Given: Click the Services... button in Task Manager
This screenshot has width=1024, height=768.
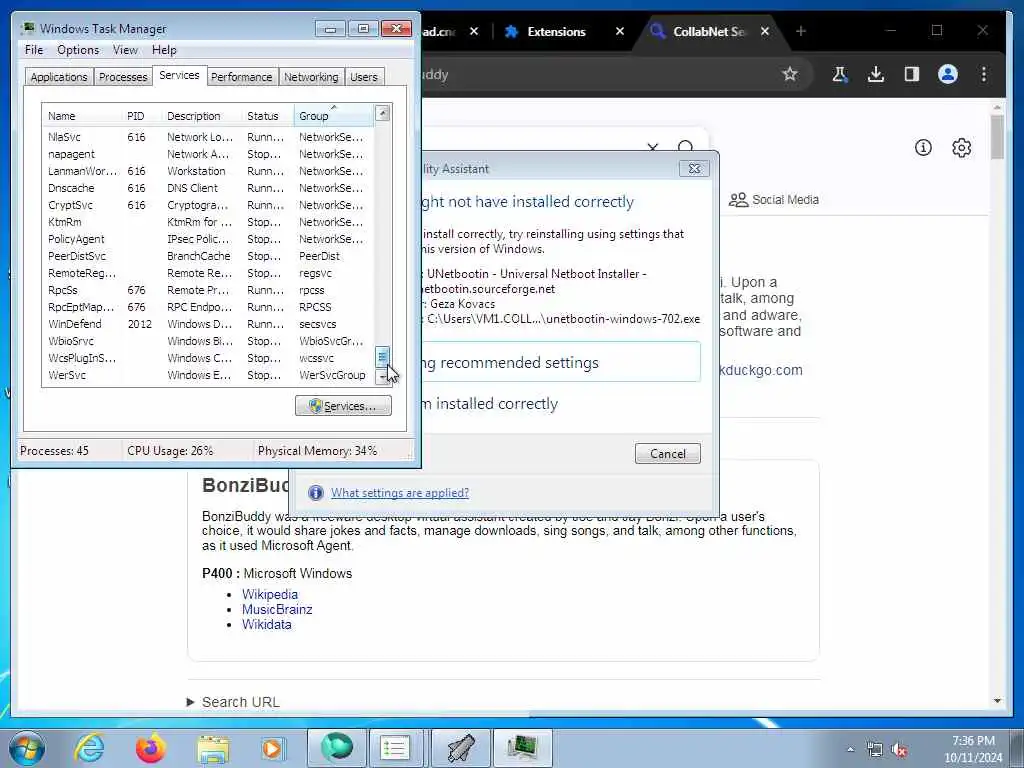Looking at the screenshot, I should (343, 406).
